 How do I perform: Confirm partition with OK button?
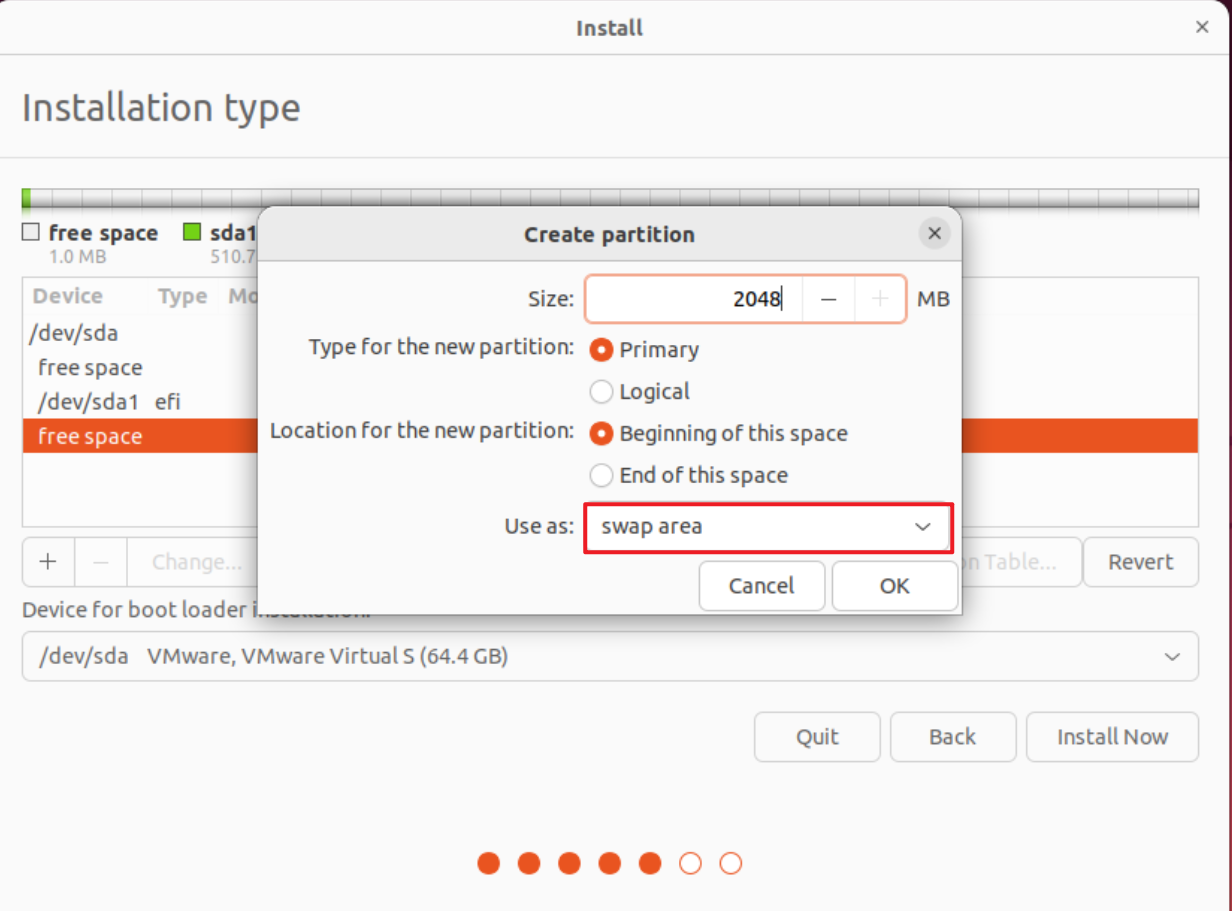pyautogui.click(x=894, y=586)
